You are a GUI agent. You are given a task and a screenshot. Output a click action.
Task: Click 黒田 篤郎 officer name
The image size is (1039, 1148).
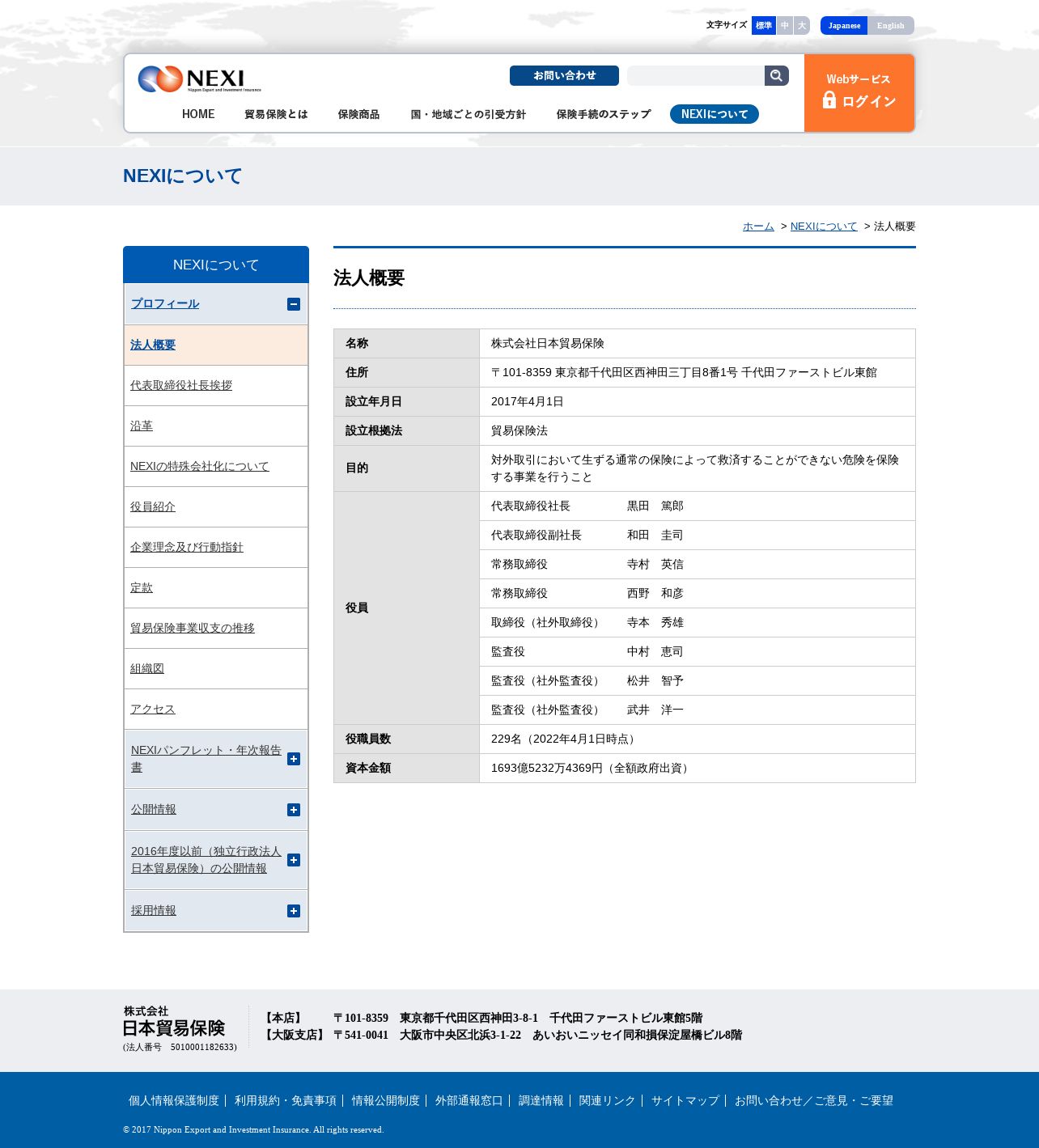coord(655,506)
